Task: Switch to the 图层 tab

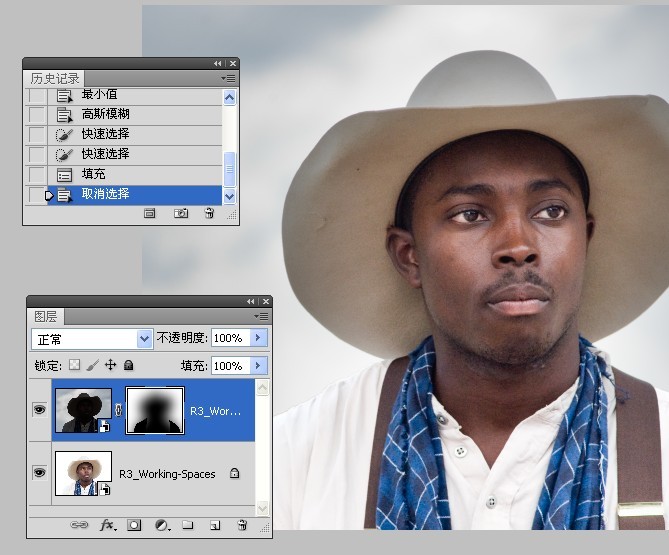Action: pyautogui.click(x=45, y=317)
